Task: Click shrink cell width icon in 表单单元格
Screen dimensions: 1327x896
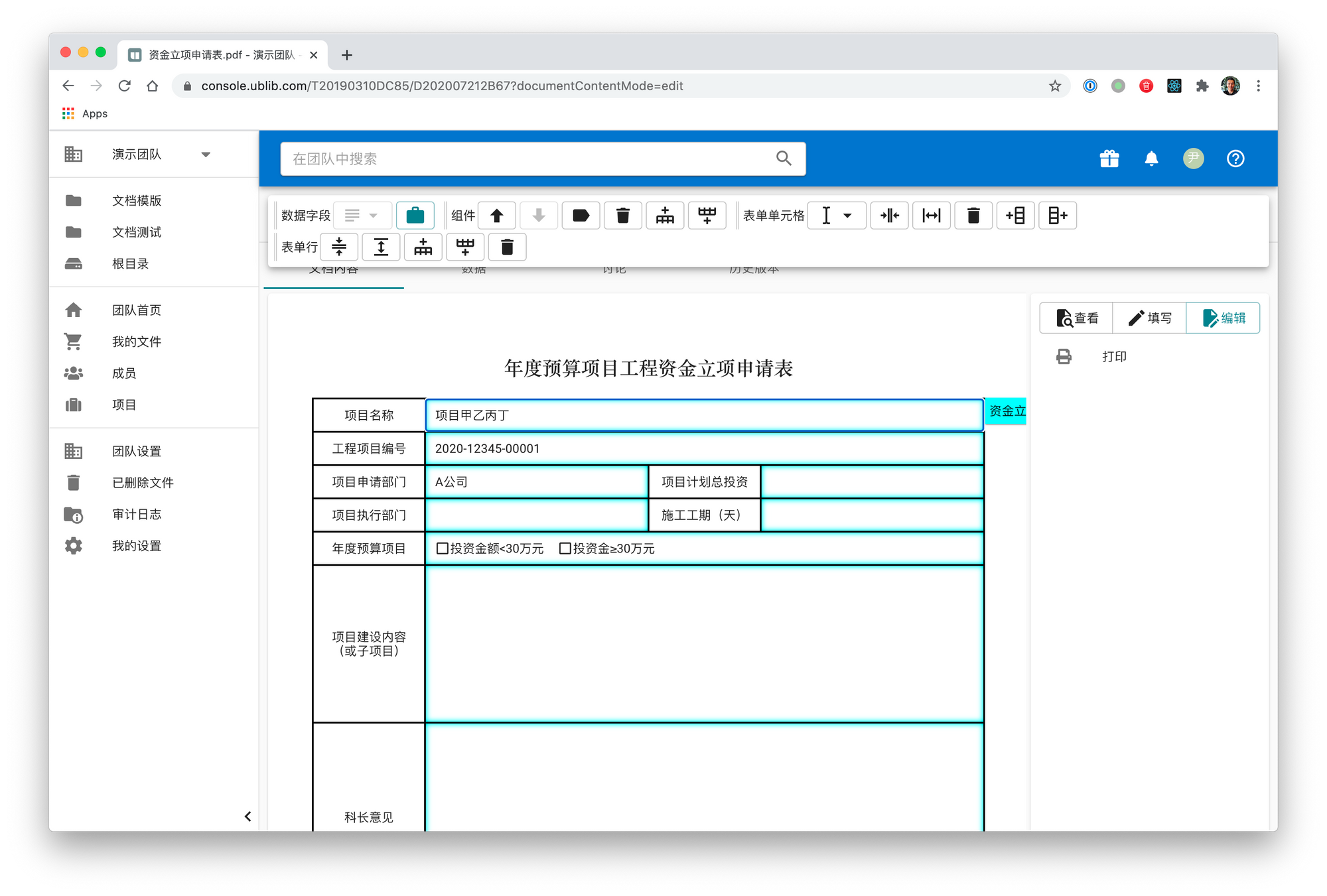Action: (889, 216)
